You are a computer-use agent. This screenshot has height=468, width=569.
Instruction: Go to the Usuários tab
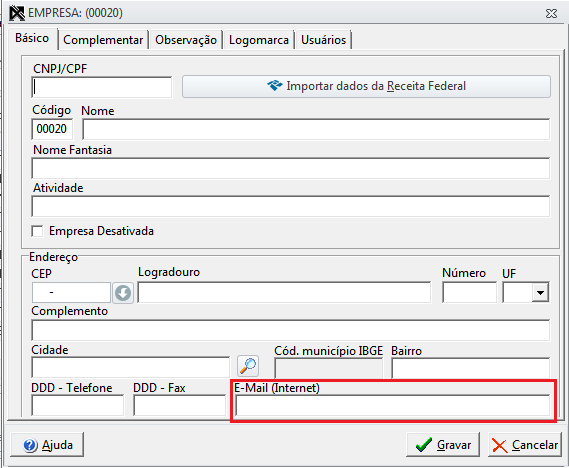pos(323,40)
